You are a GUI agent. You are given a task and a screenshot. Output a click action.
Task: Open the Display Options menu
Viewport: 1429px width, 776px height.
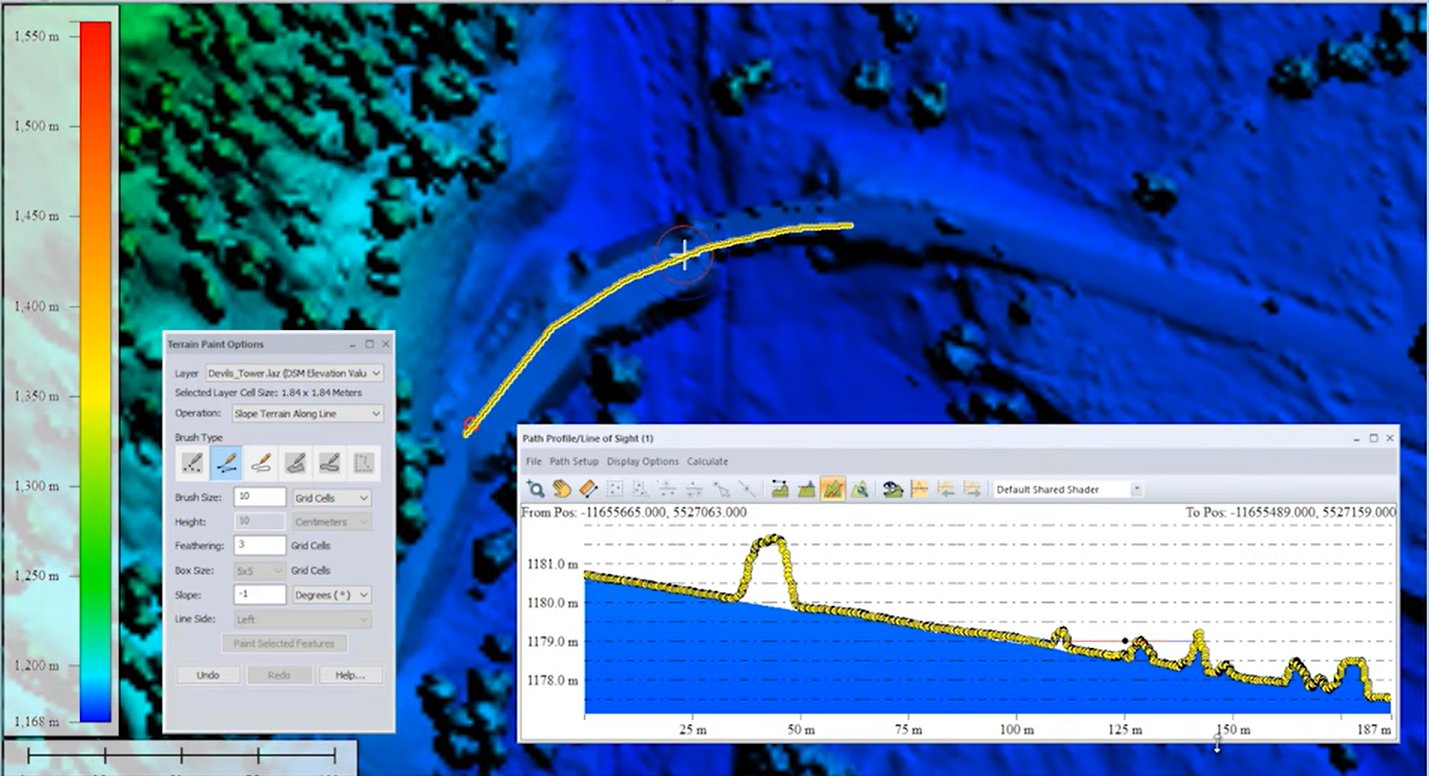click(643, 461)
